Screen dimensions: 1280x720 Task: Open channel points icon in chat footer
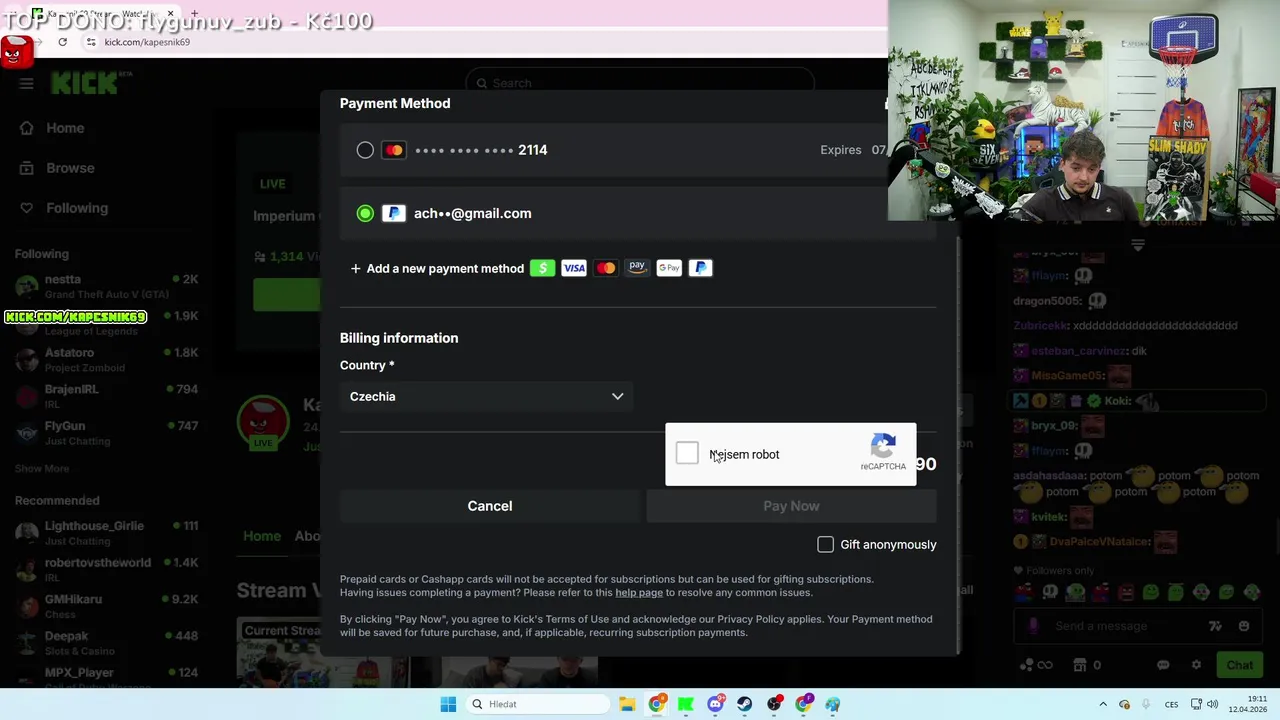coord(1036,665)
